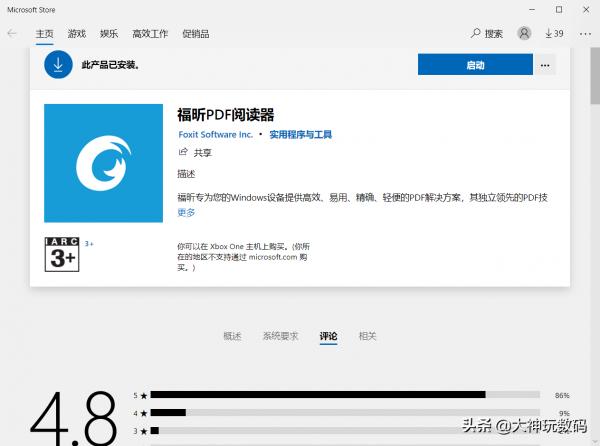Click the installed download status icon
Screen dimensions: 600x446
coord(58,64)
